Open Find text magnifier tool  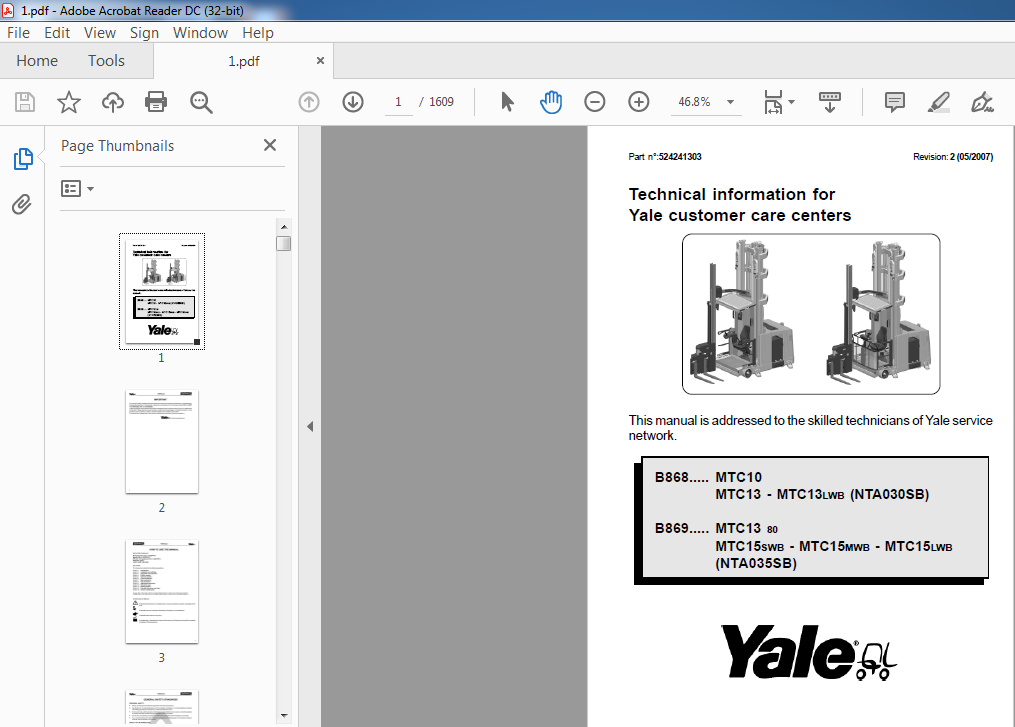201,102
